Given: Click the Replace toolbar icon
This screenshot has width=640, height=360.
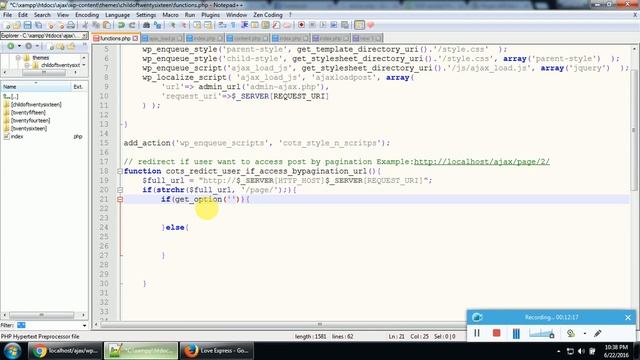Looking at the screenshot, I should [157, 25].
